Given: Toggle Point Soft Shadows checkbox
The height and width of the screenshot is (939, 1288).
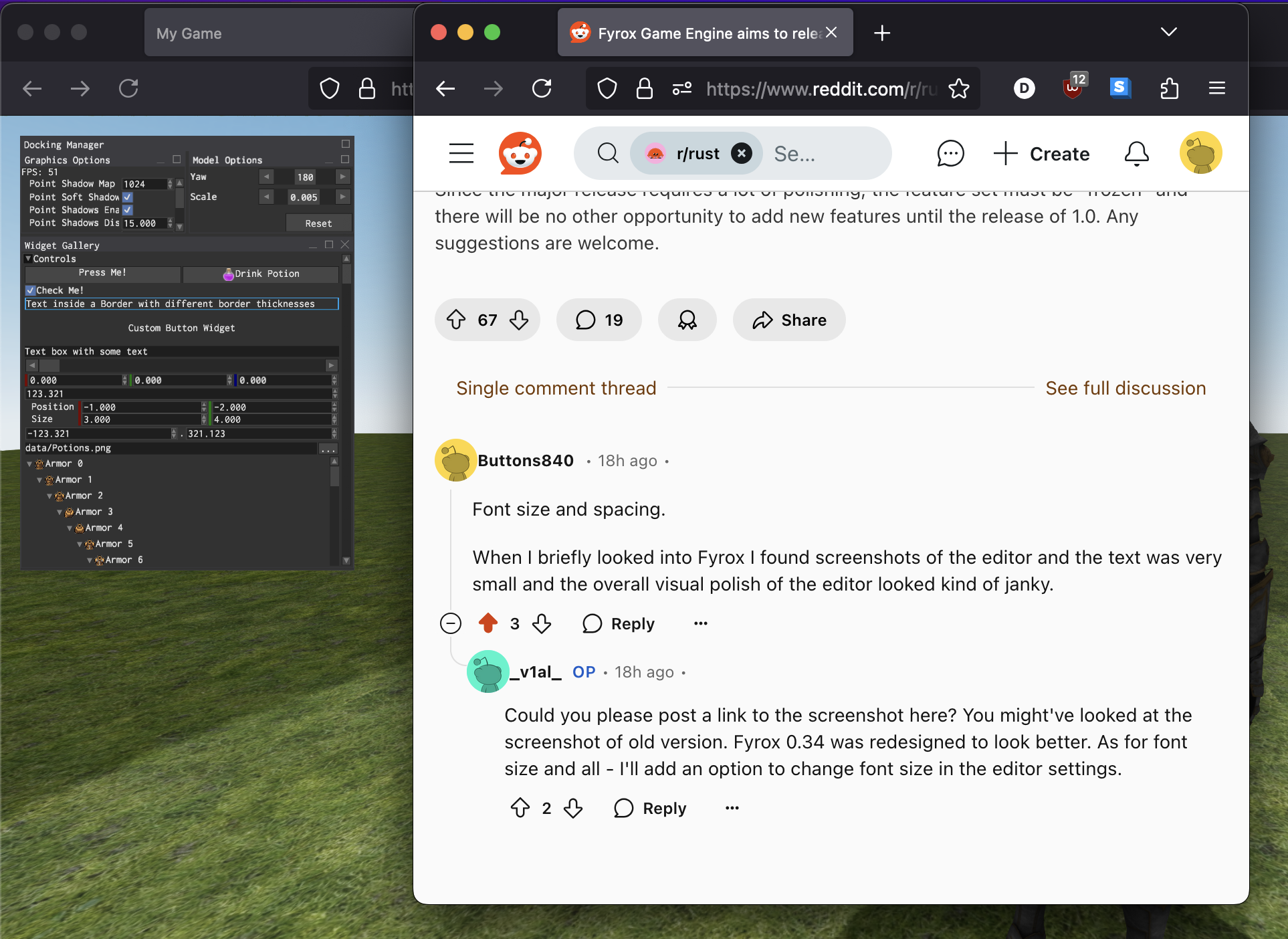Looking at the screenshot, I should (128, 197).
